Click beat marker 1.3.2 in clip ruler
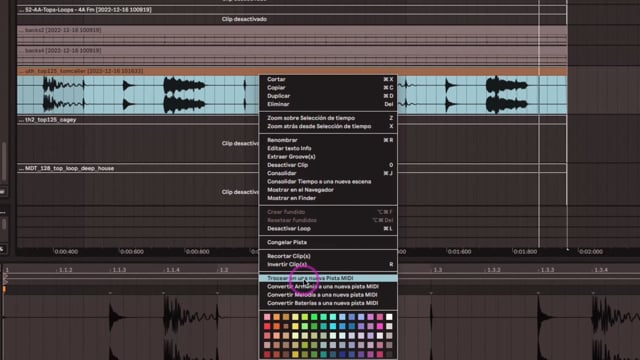This screenshot has width=640, height=360. coord(494,270)
